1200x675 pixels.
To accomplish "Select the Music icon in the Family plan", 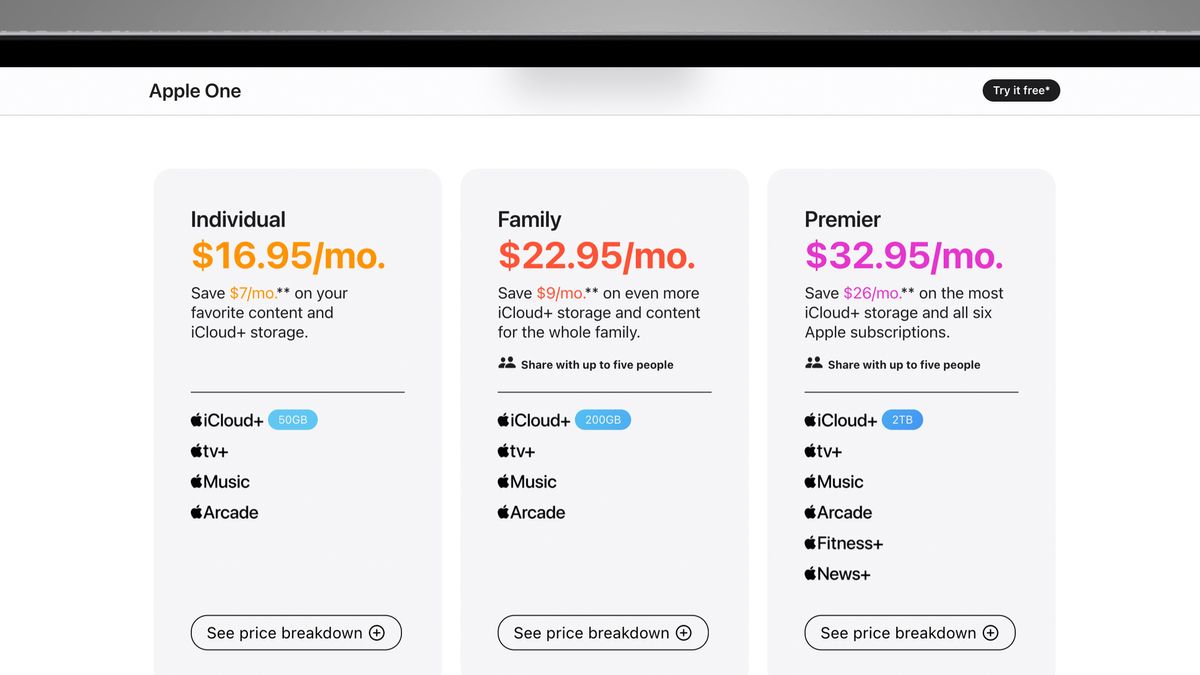I will [503, 481].
